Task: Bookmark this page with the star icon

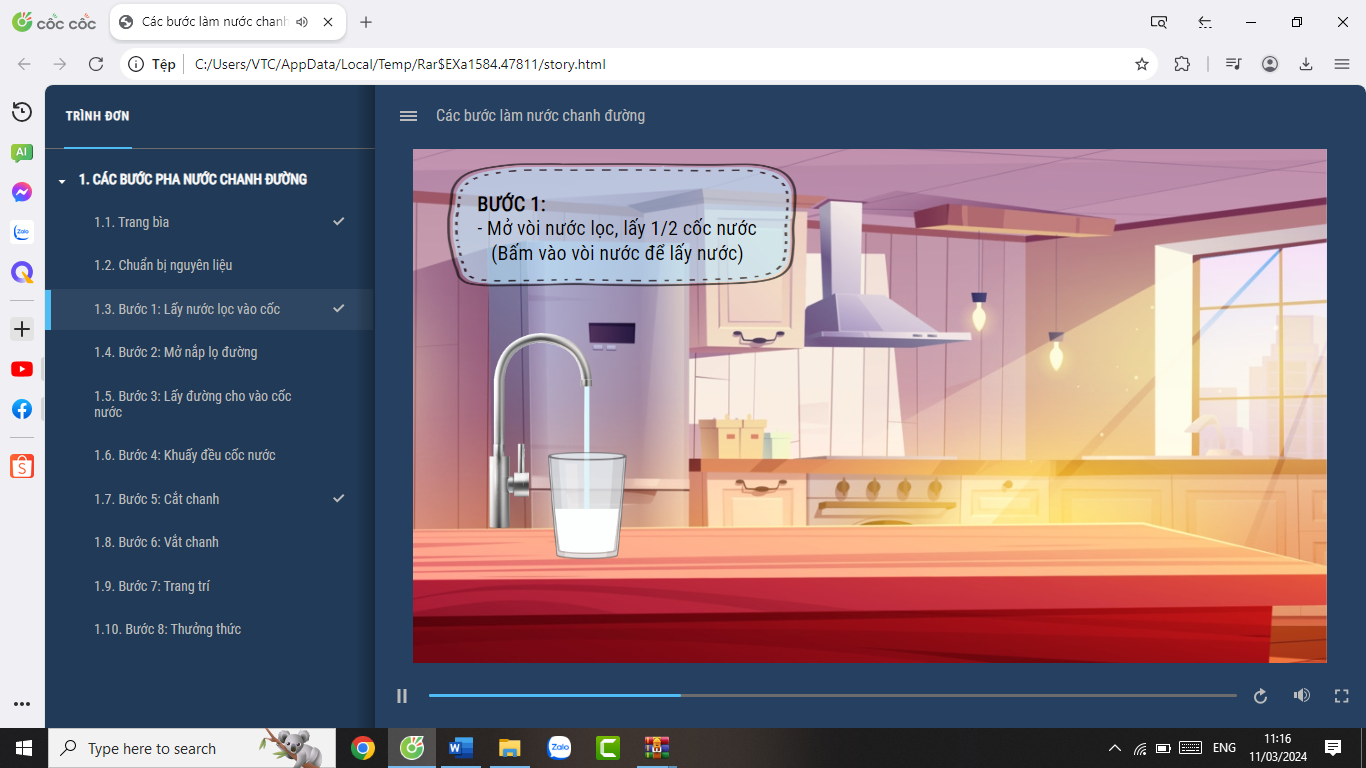Action: tap(1141, 64)
